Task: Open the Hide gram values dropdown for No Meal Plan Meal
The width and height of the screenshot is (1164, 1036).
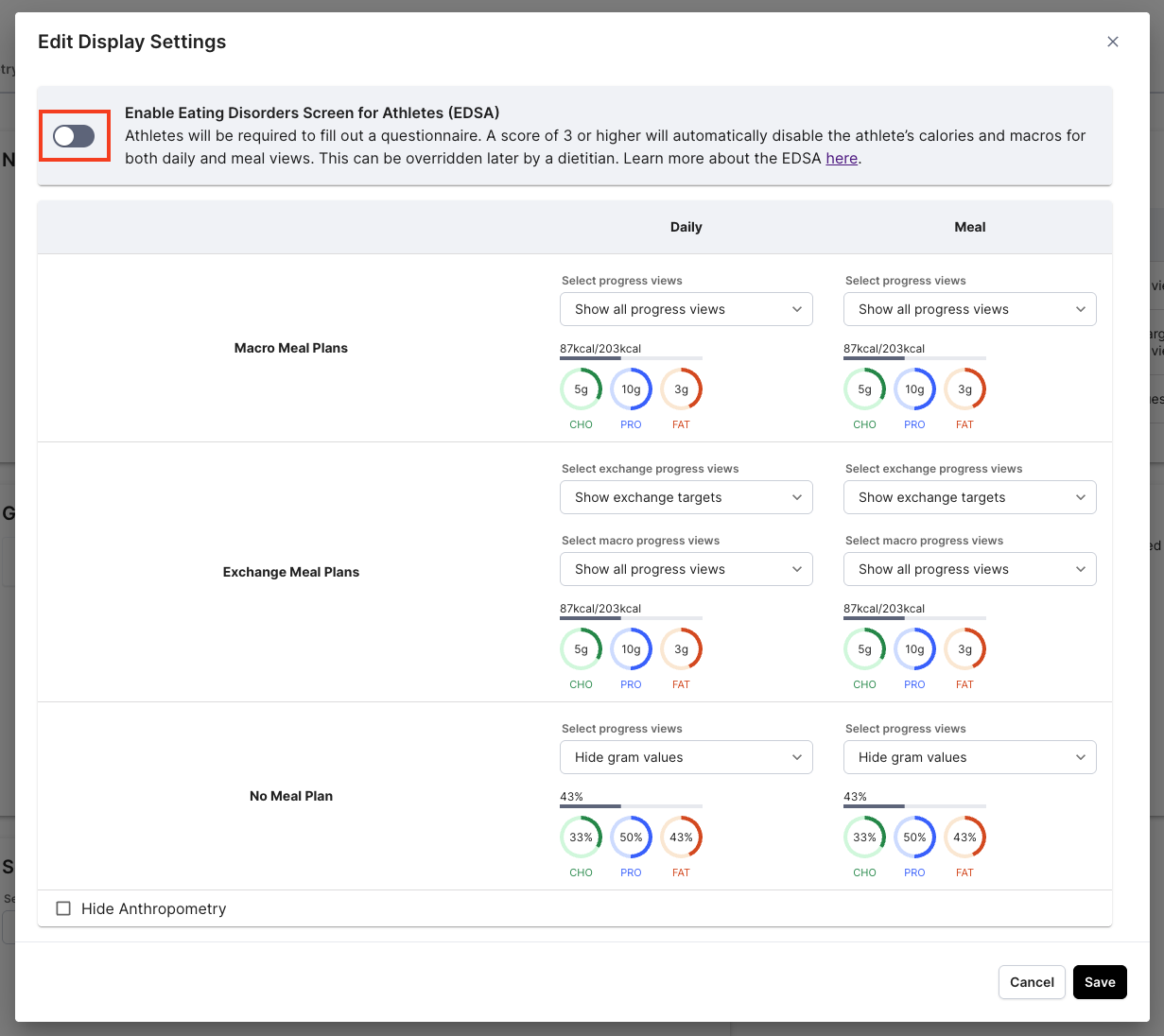Action: pos(970,757)
